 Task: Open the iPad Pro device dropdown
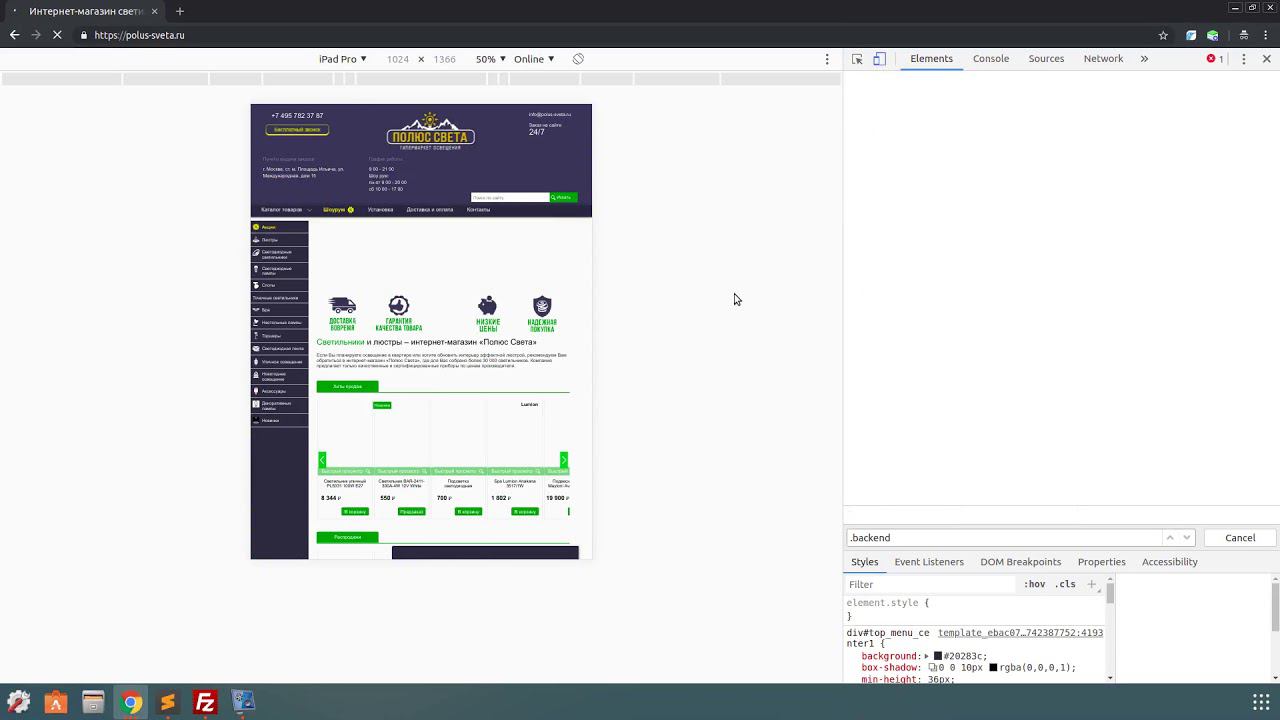[x=343, y=59]
